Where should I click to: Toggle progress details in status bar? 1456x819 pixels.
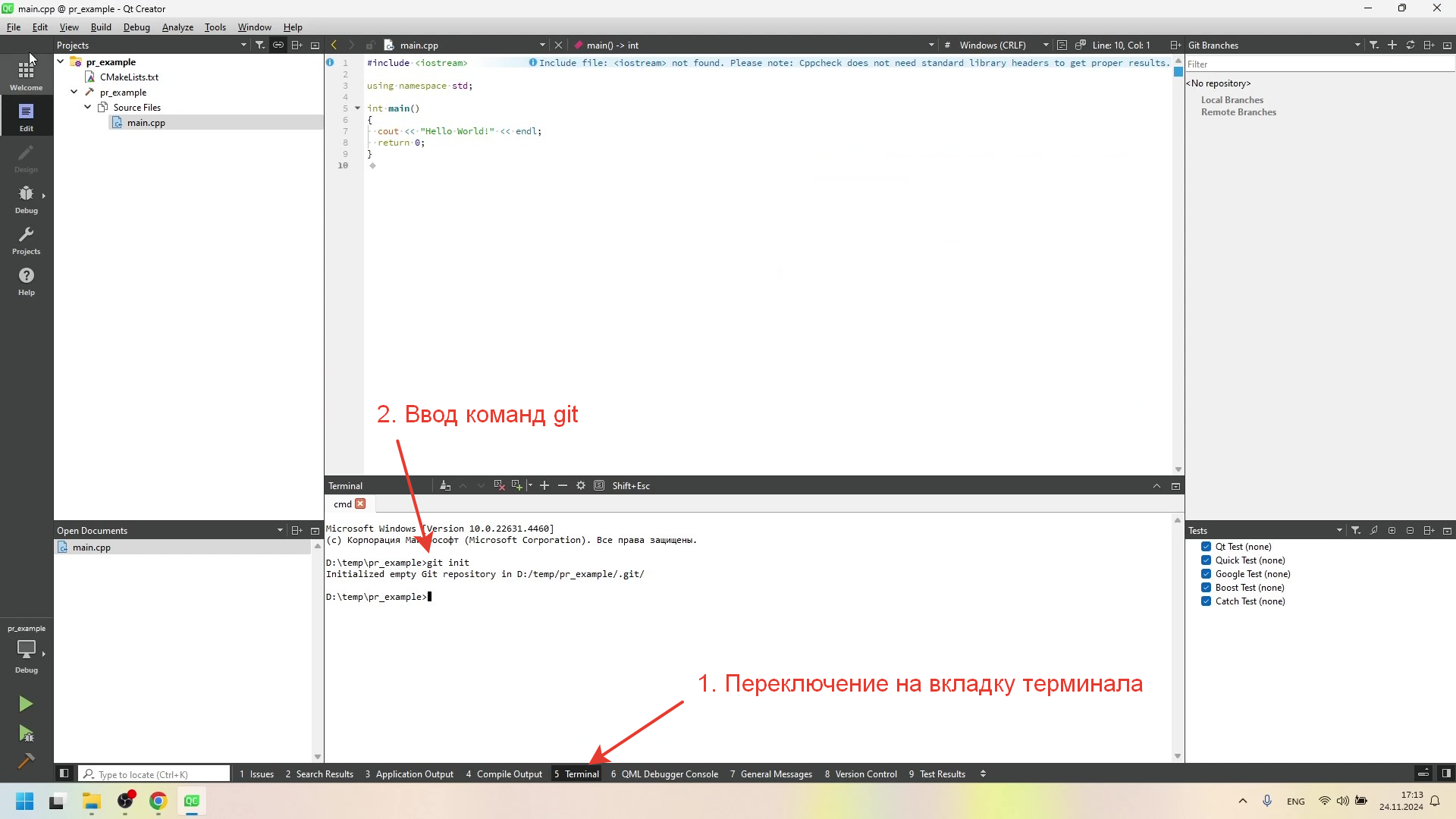(x=1423, y=773)
